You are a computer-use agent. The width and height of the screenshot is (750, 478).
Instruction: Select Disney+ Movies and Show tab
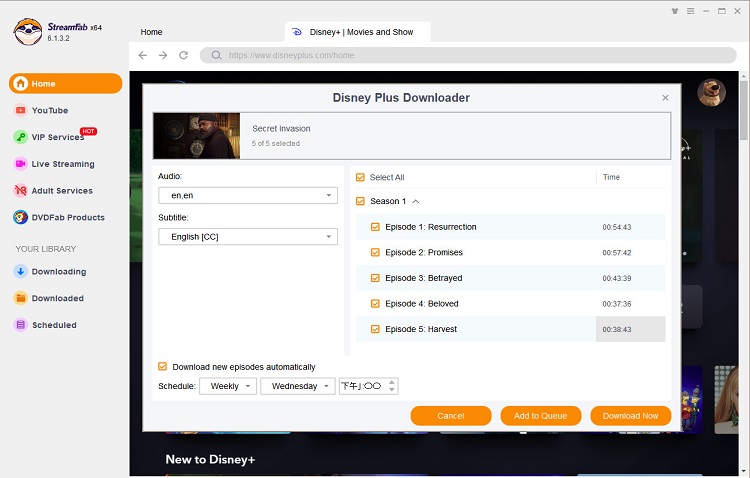click(x=358, y=32)
